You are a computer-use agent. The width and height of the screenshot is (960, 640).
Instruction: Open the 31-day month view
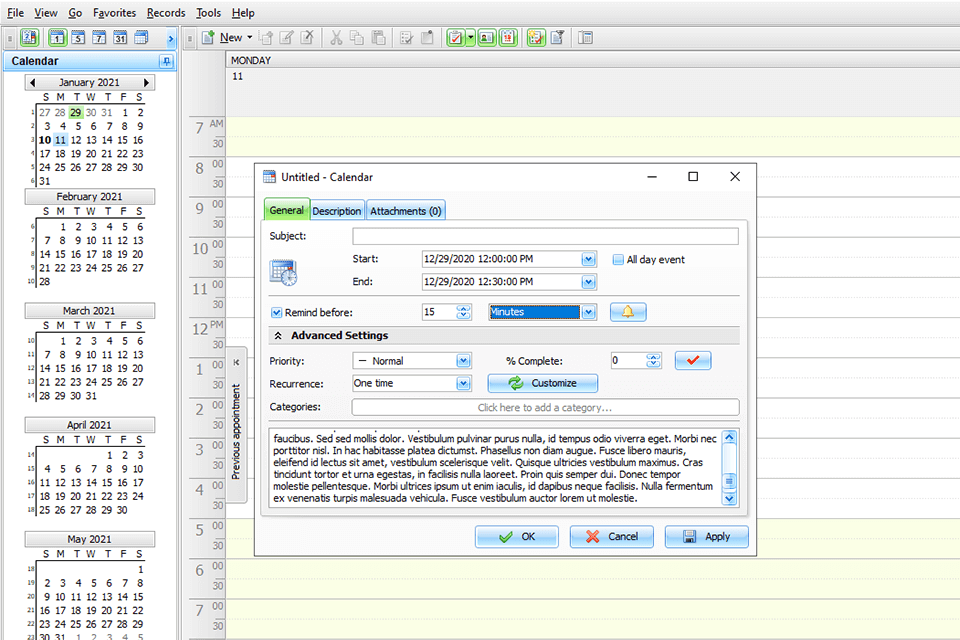[120, 38]
